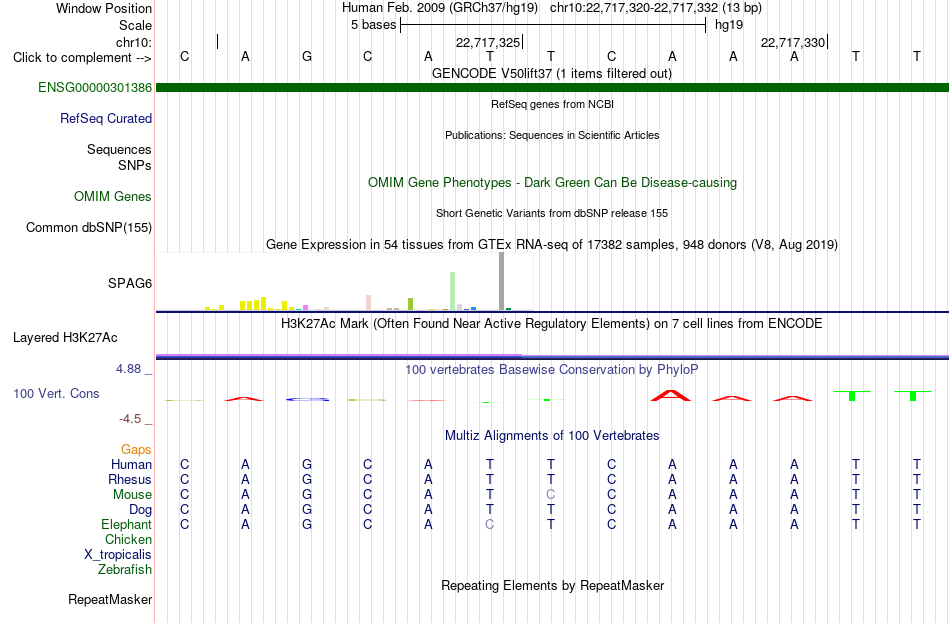Open the RepeatMasker track label
The width and height of the screenshot is (950, 623).
click(110, 599)
